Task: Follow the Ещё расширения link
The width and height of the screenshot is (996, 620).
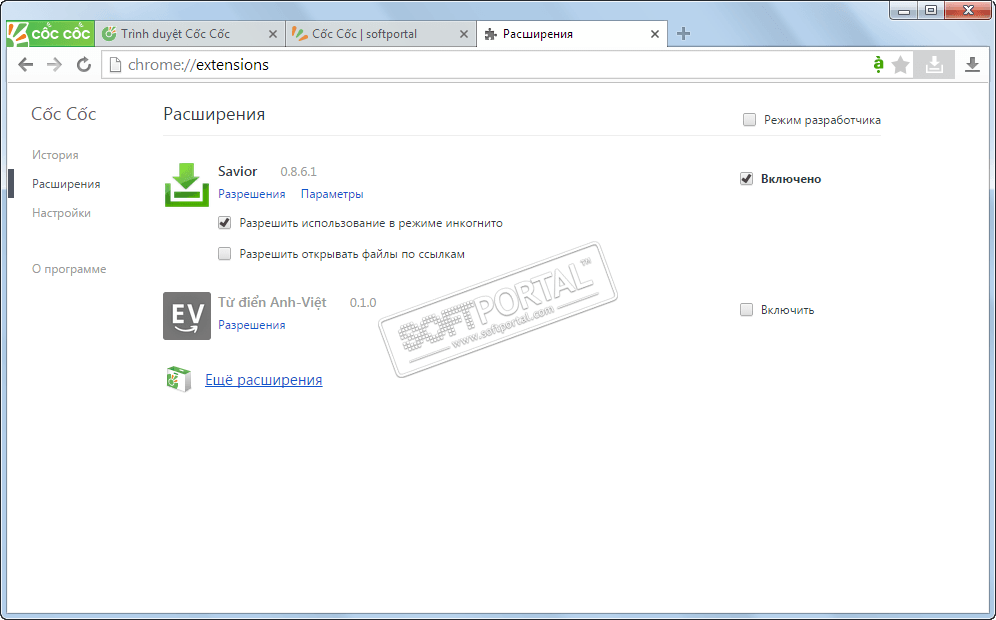Action: pyautogui.click(x=264, y=380)
